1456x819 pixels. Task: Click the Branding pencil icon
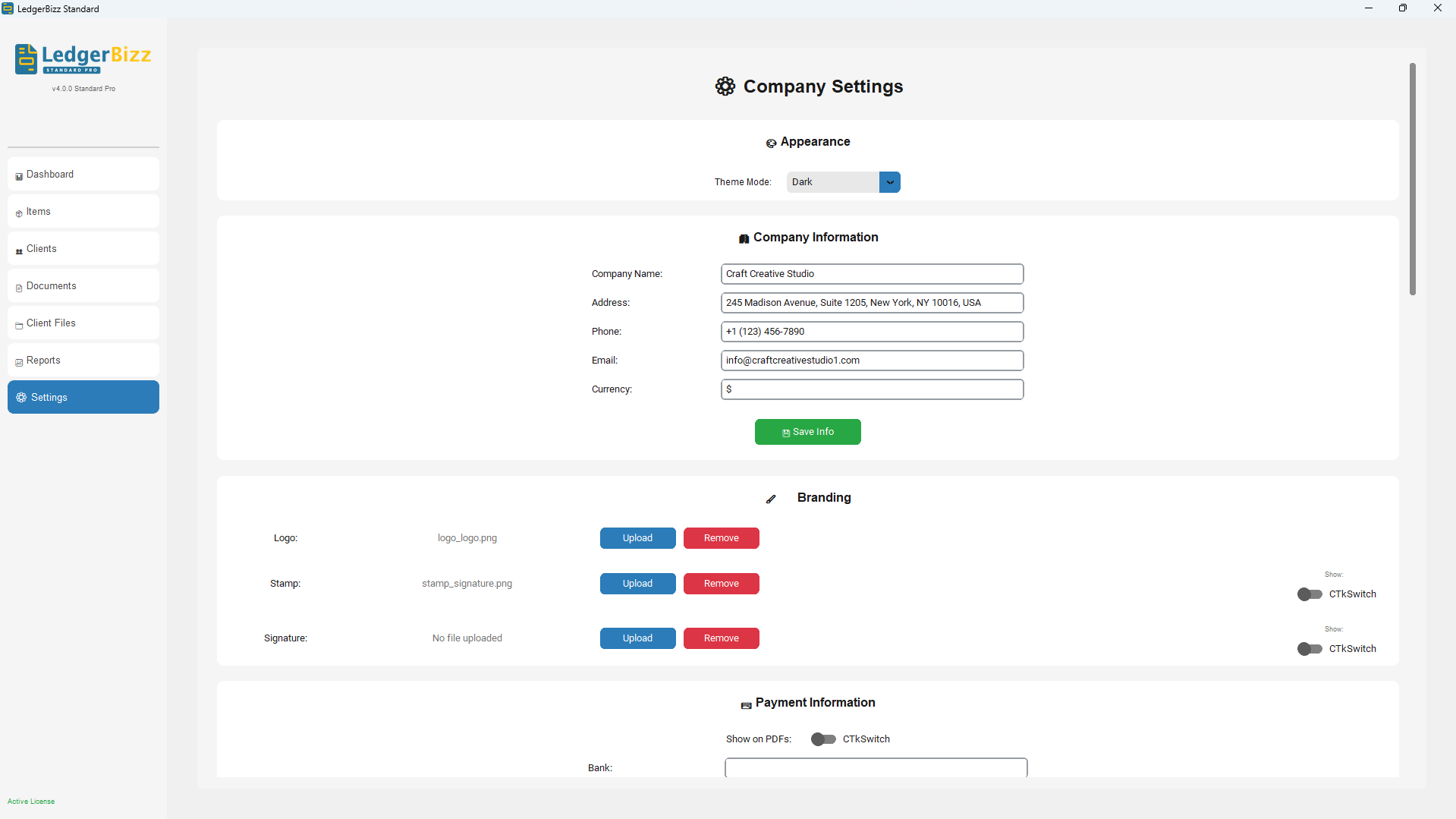771,499
